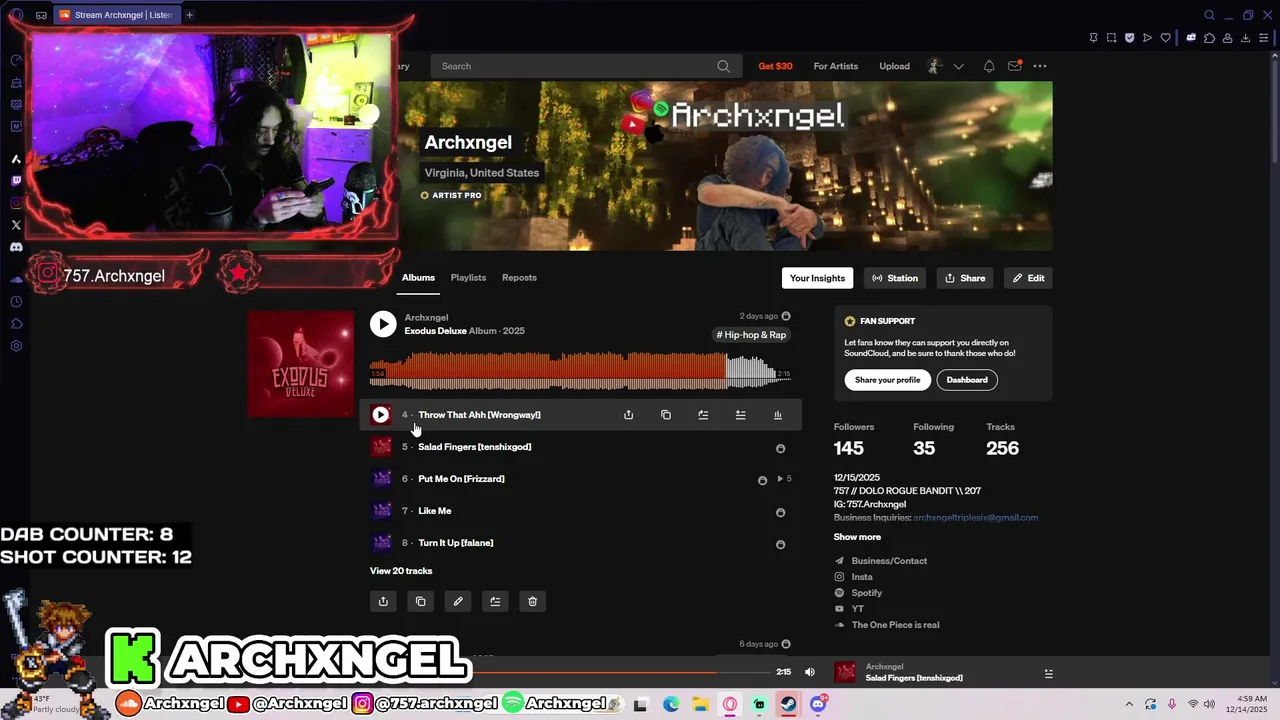1280x720 pixels.
Task: Start Station from profile
Action: pos(894,278)
